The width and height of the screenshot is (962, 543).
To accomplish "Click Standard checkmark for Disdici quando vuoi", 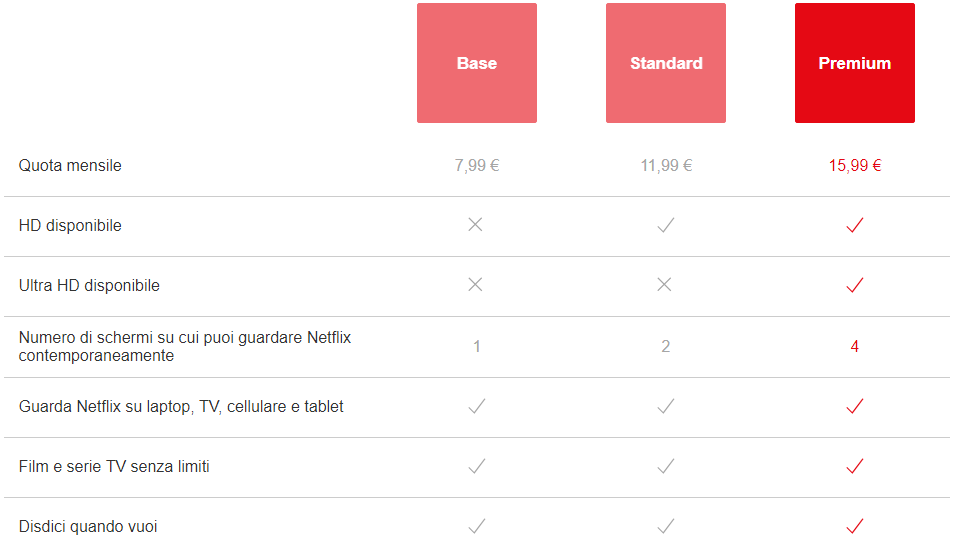I will (x=666, y=526).
